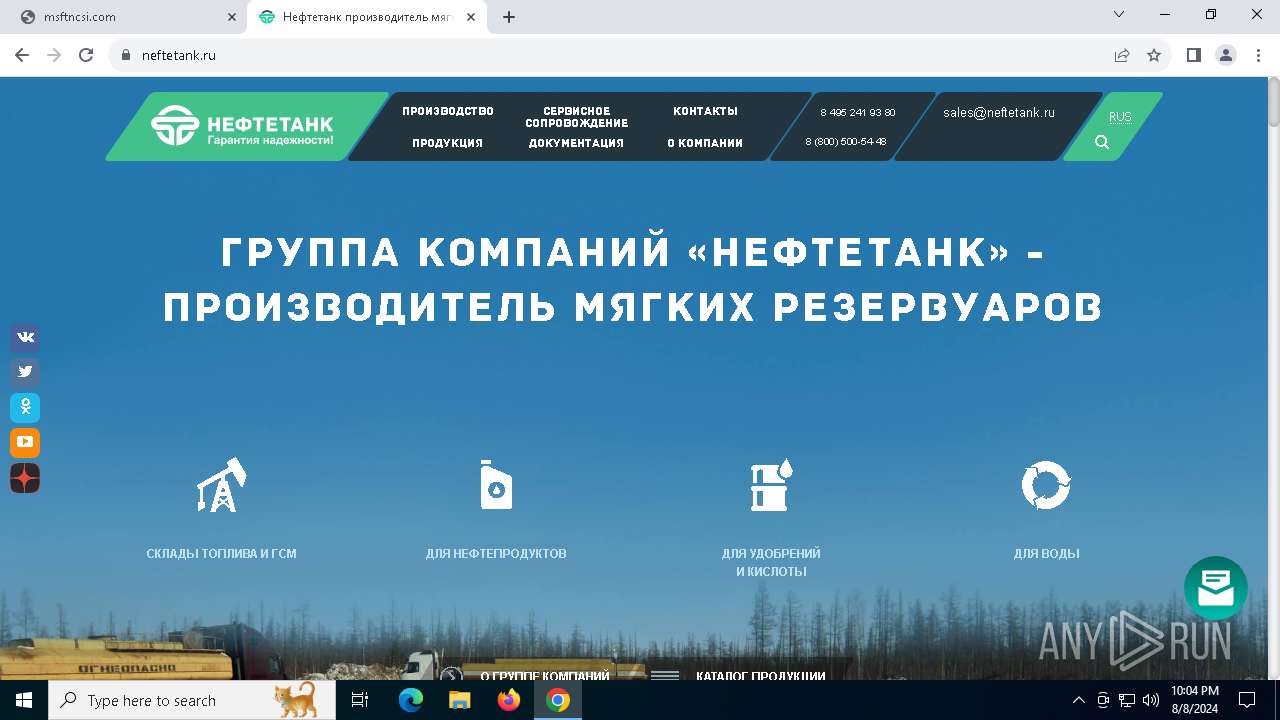1280x720 pixels.
Task: Open the YouTube channel icon
Action: tap(25, 442)
